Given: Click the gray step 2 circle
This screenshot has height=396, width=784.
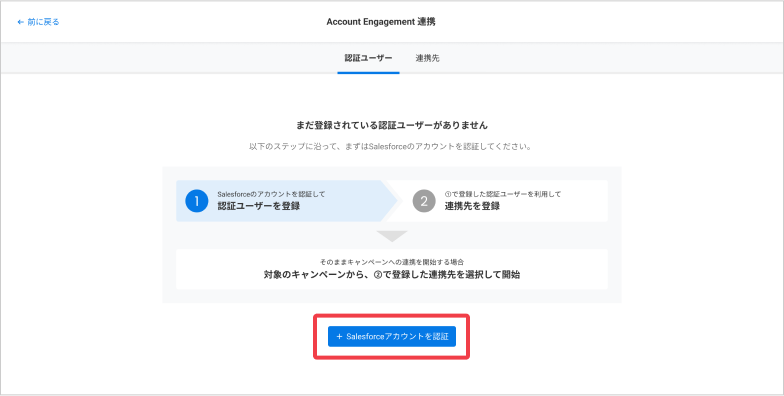Looking at the screenshot, I should [424, 201].
